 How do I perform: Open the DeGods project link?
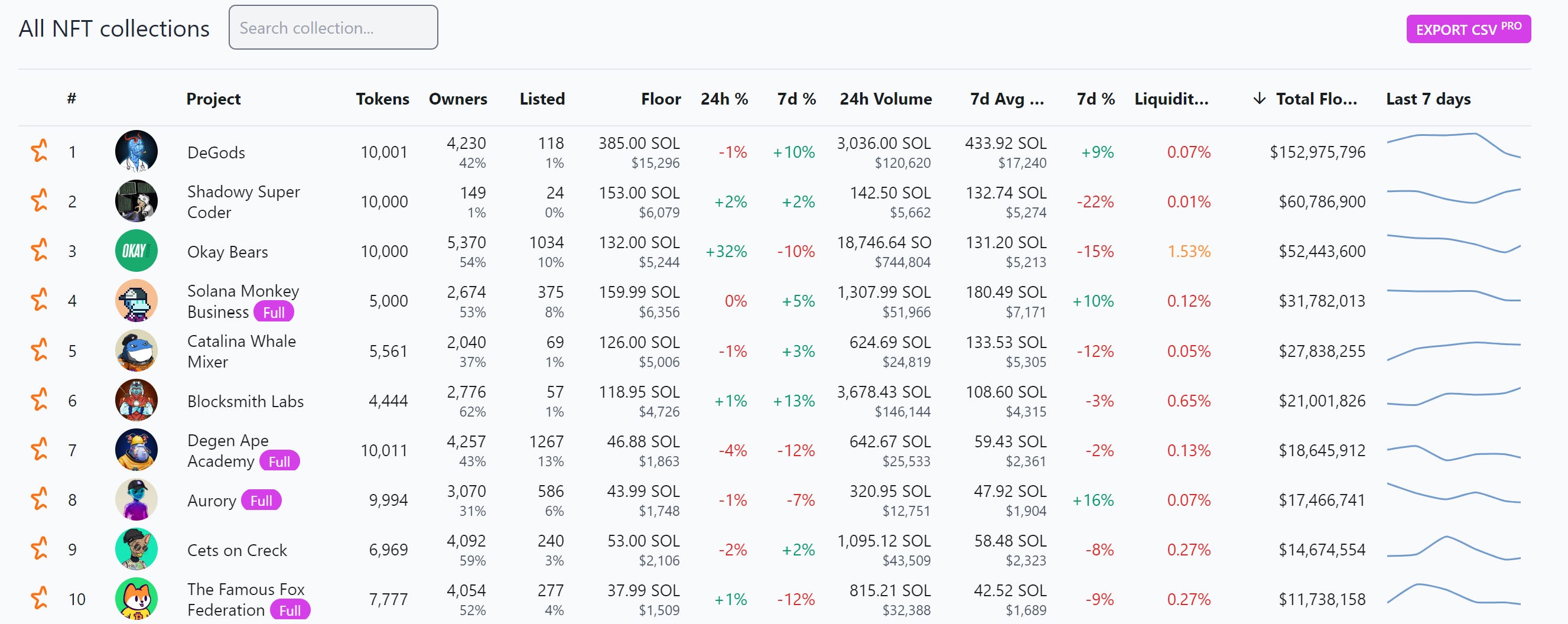216,152
